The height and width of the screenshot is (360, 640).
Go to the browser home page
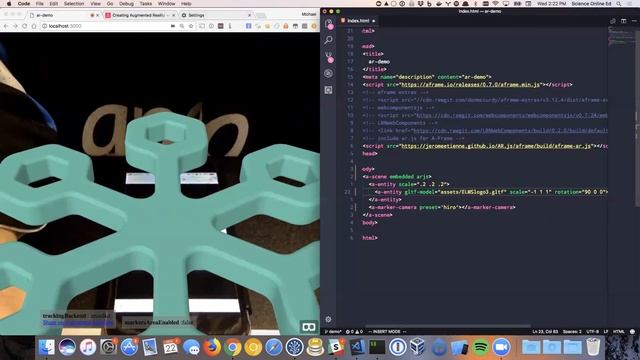coord(34,26)
